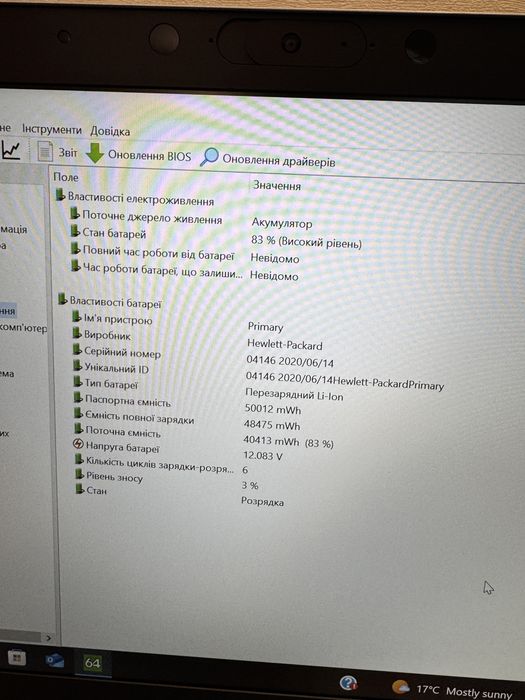Click icon beside Поточна ємність

coord(79,429)
